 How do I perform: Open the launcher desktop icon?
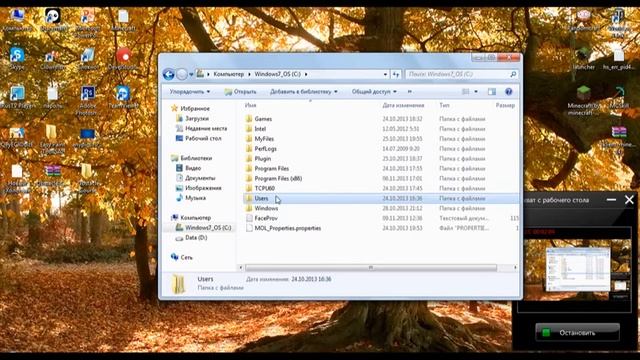pos(583,58)
